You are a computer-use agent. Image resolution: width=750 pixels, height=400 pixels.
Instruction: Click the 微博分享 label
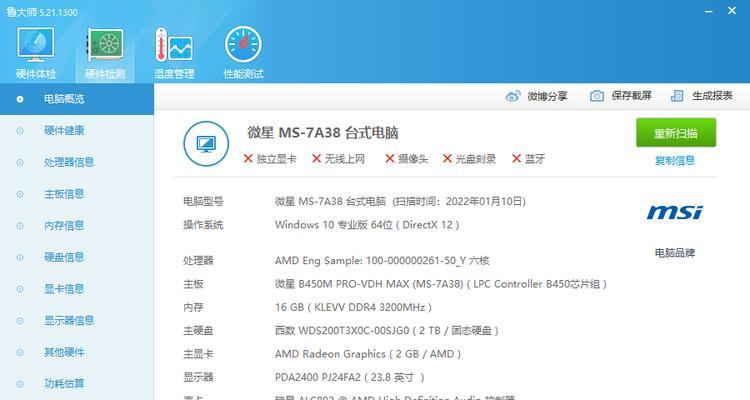[547, 96]
